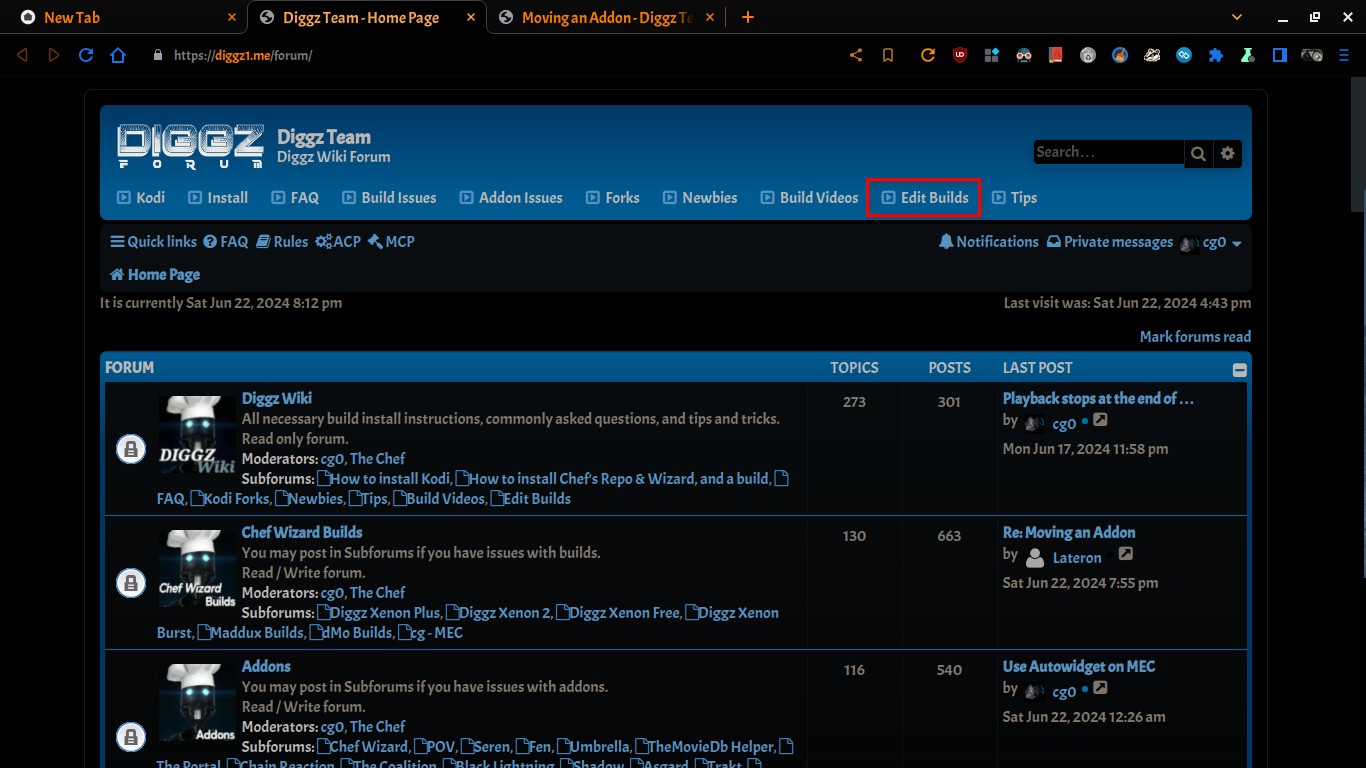
Task: Open the FAQ item in blue navigation bar
Action: click(x=295, y=198)
